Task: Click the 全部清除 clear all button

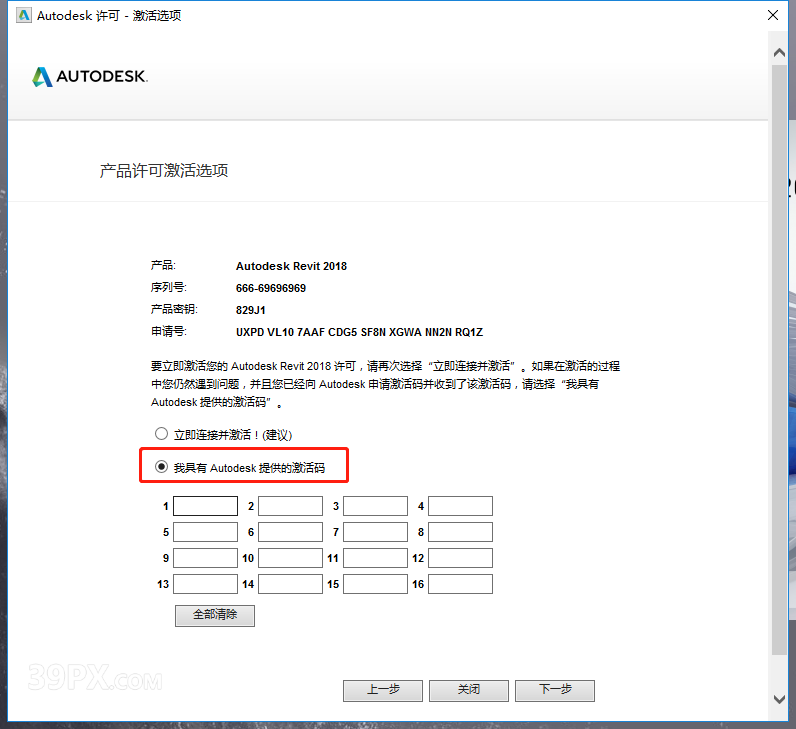Action: click(x=215, y=615)
